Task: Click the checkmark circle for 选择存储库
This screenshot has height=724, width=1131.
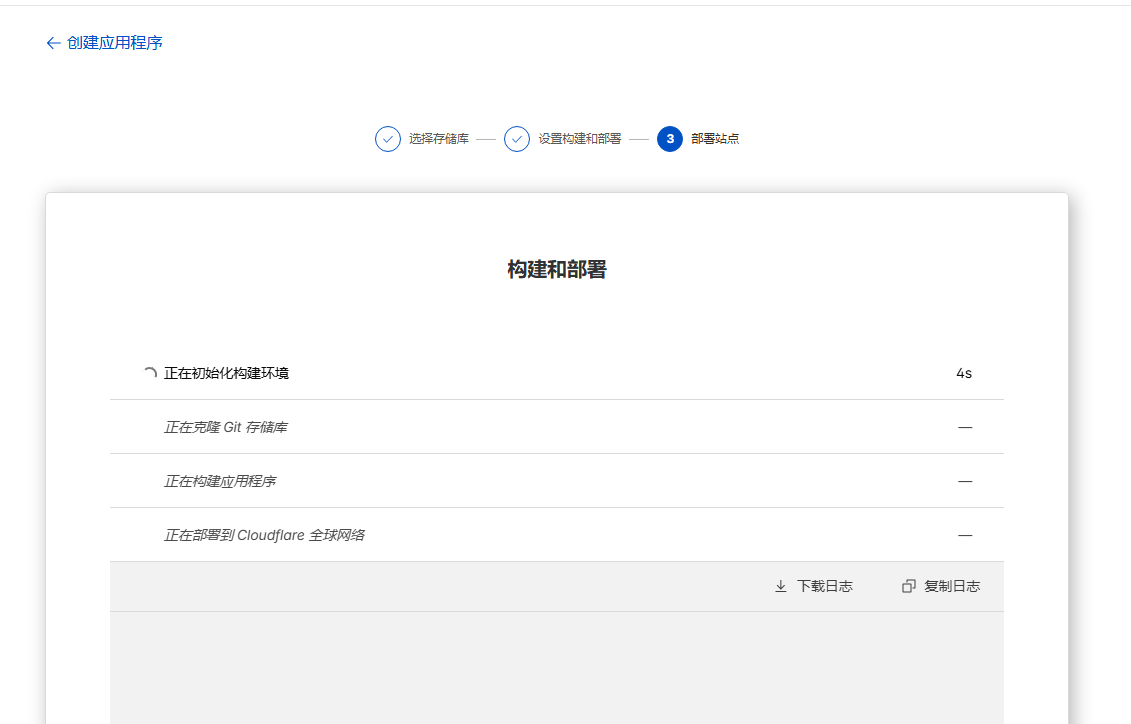Action: tap(388, 139)
